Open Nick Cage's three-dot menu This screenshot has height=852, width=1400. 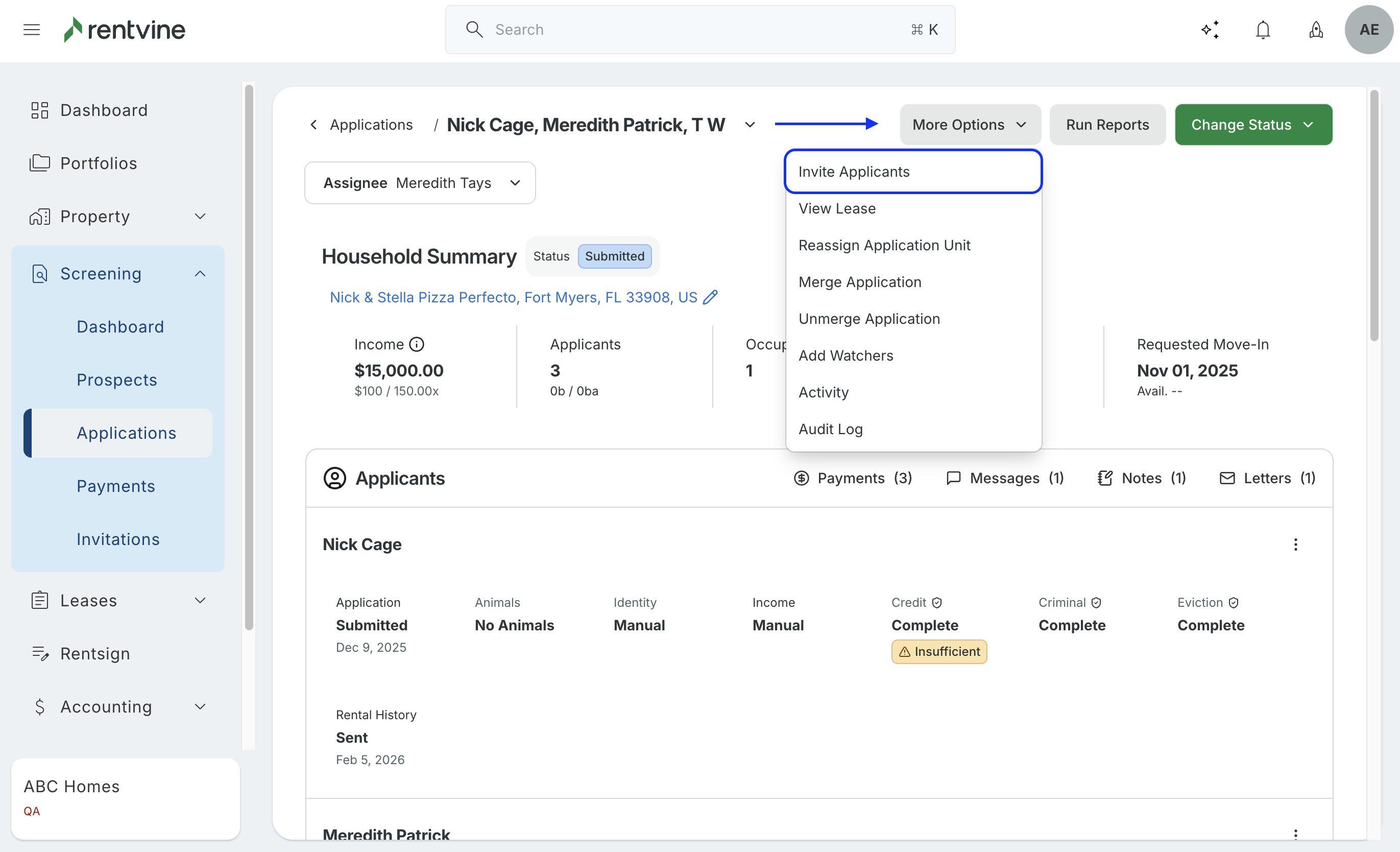coord(1295,545)
